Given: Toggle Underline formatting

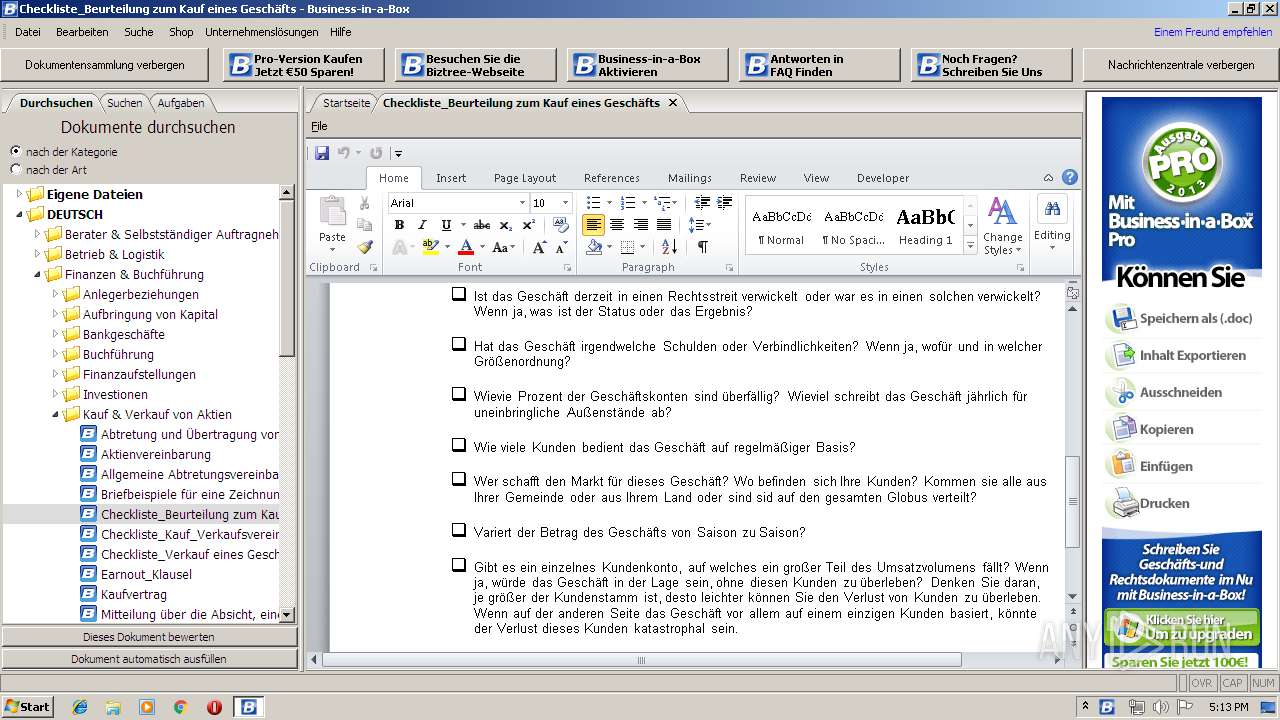Looking at the screenshot, I should point(446,225).
